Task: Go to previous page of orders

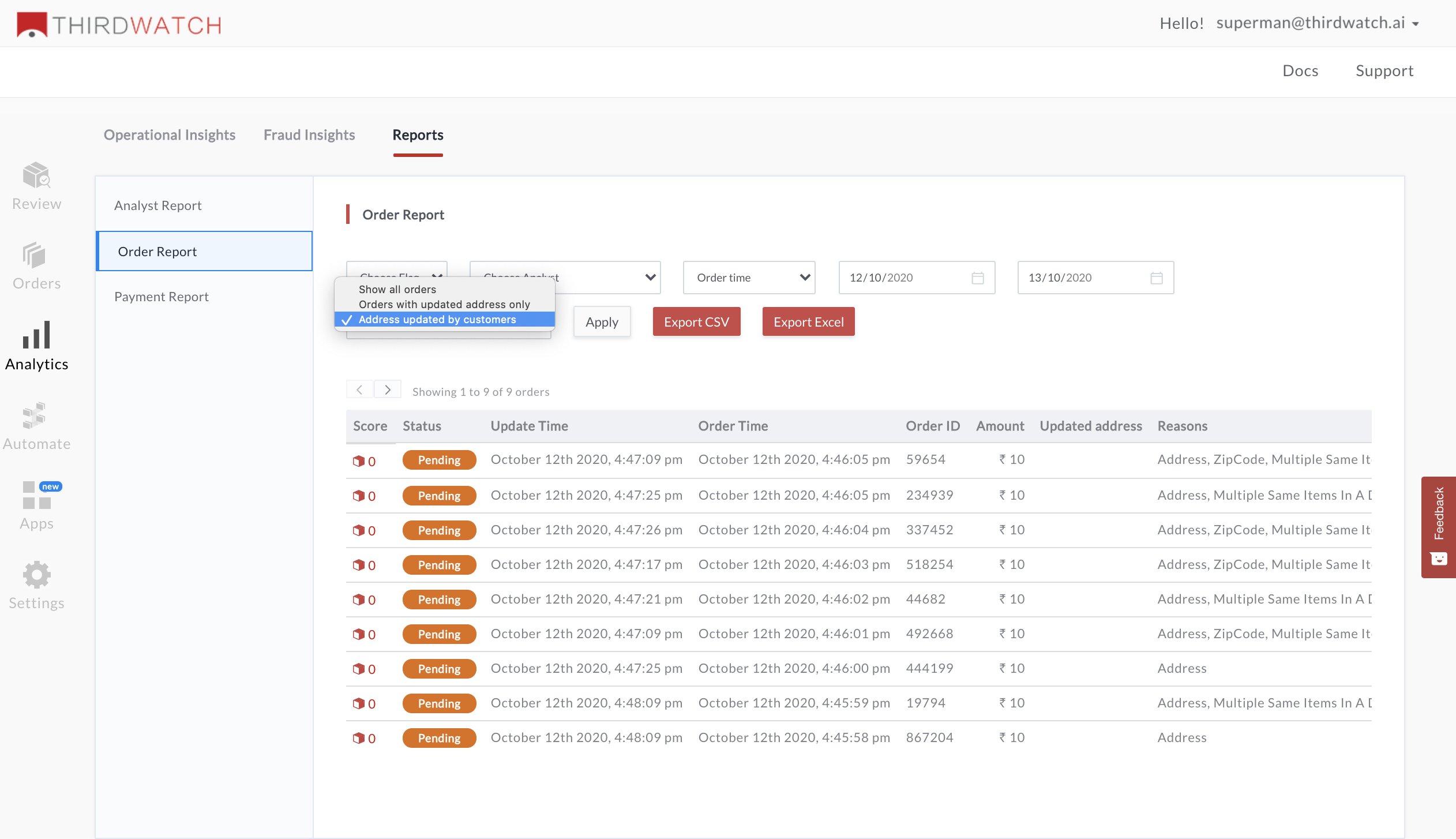Action: pyautogui.click(x=359, y=389)
